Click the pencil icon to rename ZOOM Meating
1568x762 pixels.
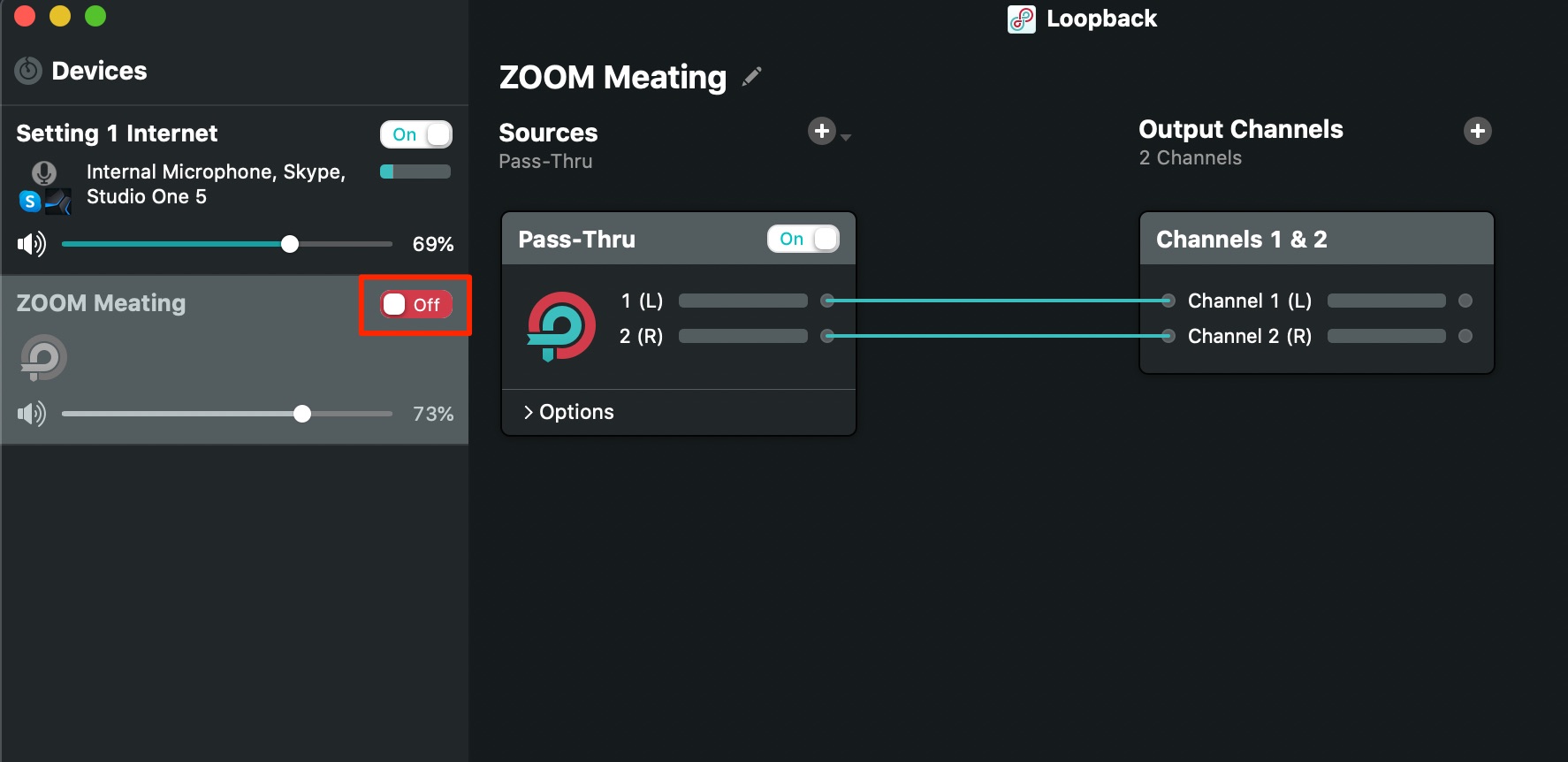(752, 77)
